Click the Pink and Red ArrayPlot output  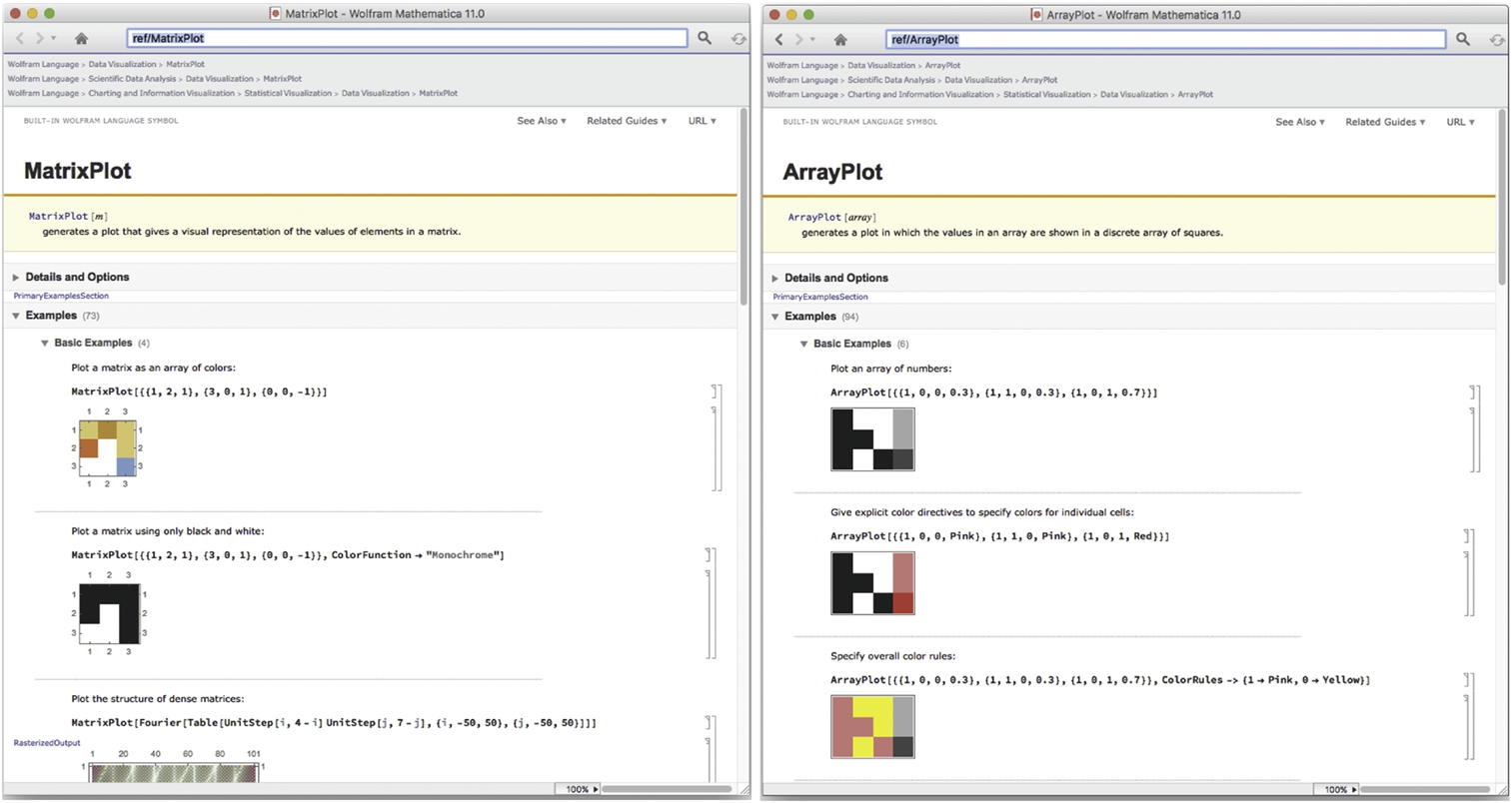pyautogui.click(x=872, y=583)
